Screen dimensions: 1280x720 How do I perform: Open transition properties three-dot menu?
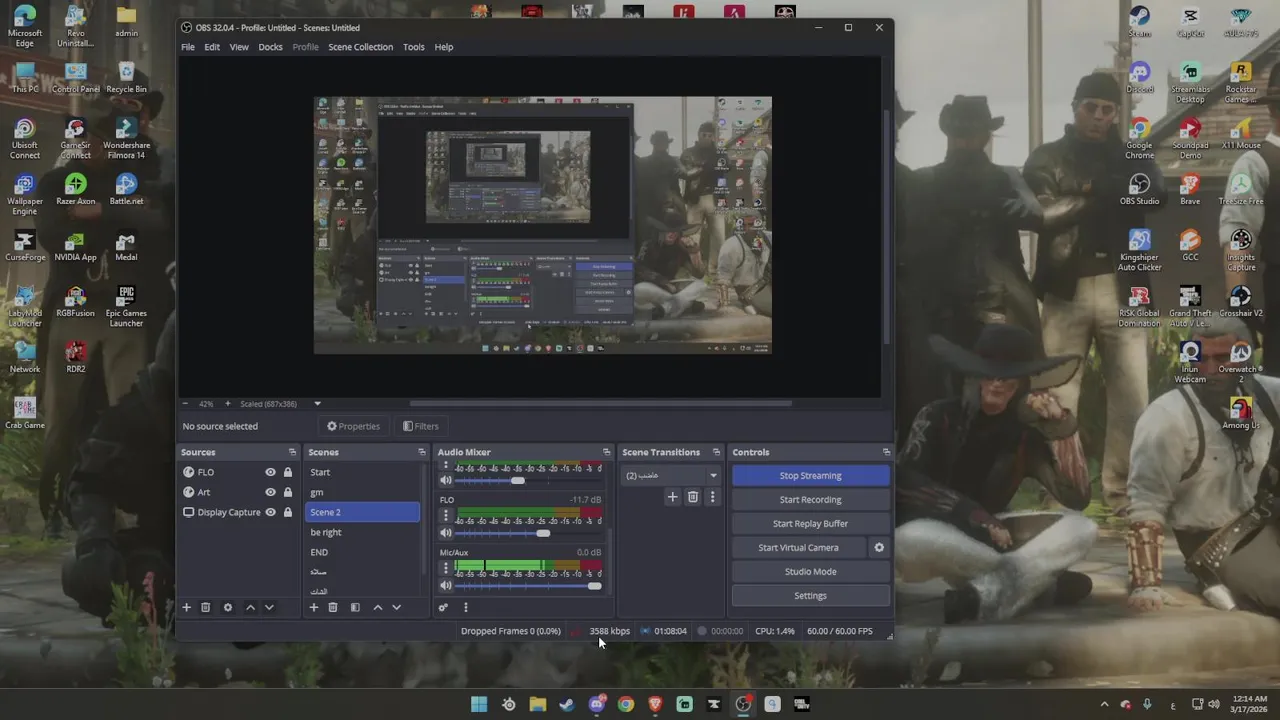(712, 497)
